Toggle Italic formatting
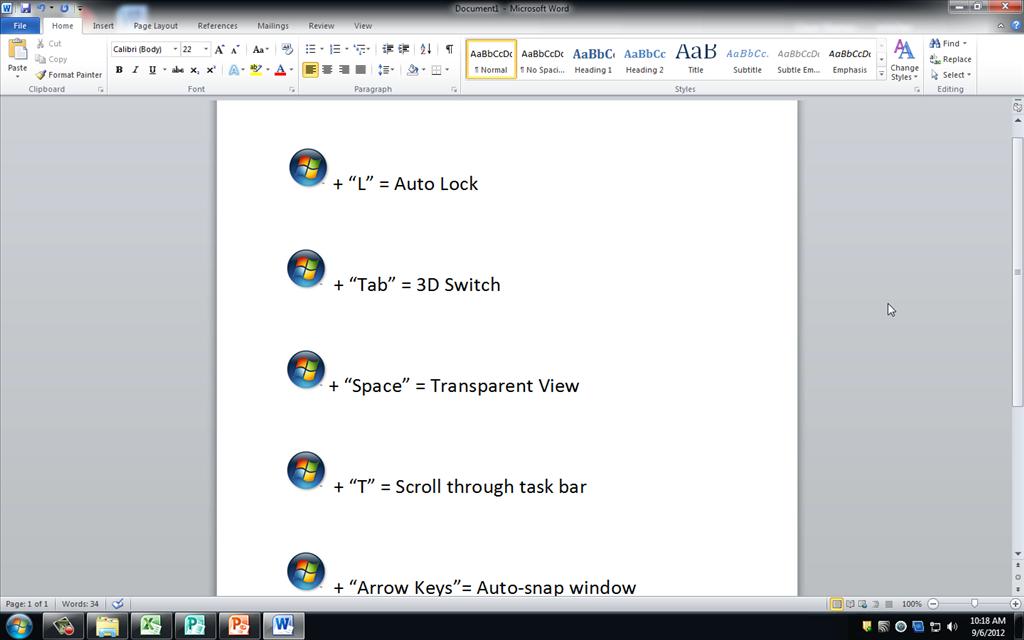 (135, 70)
